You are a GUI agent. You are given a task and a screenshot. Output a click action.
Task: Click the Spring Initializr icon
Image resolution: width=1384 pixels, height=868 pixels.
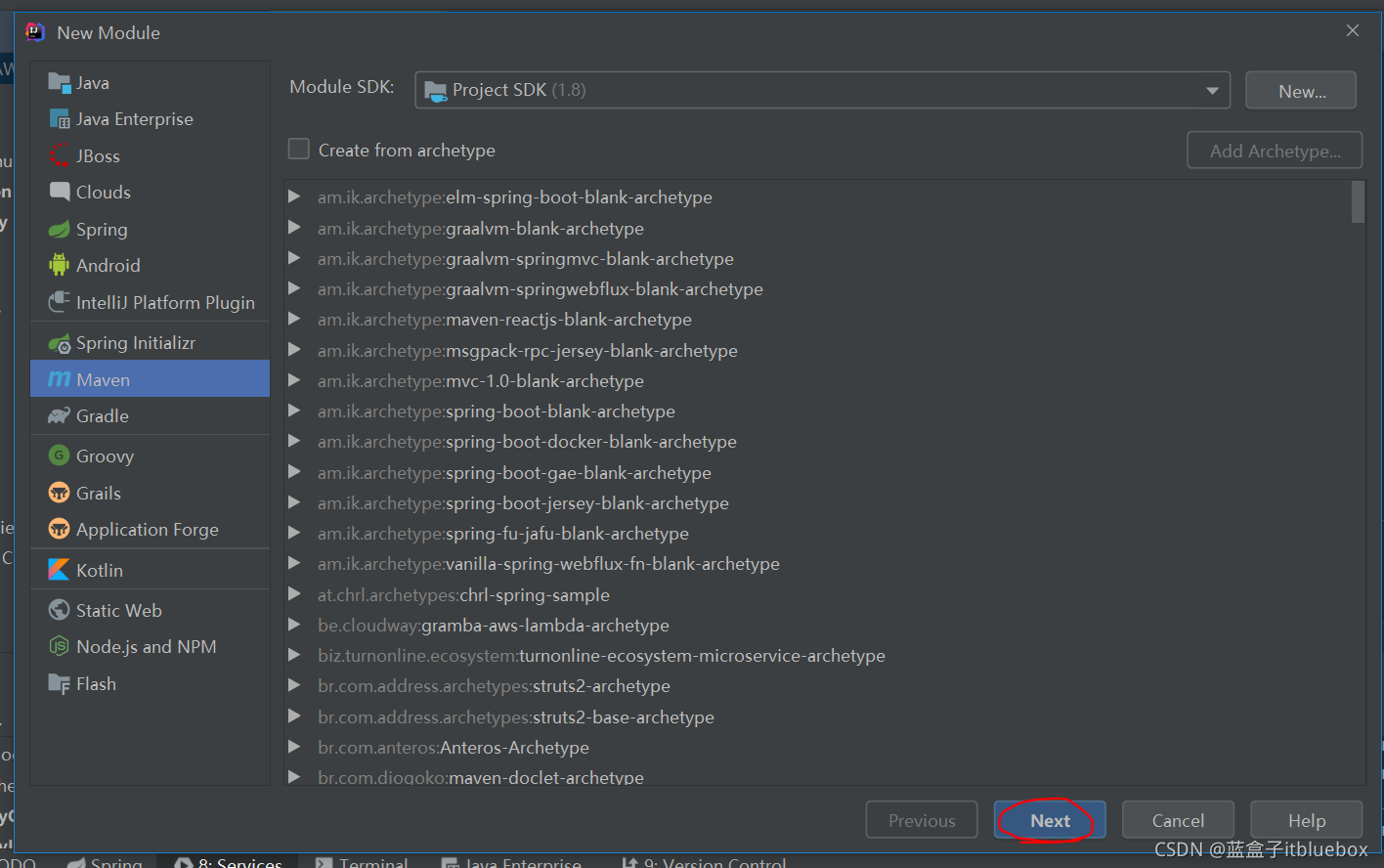tap(60, 343)
